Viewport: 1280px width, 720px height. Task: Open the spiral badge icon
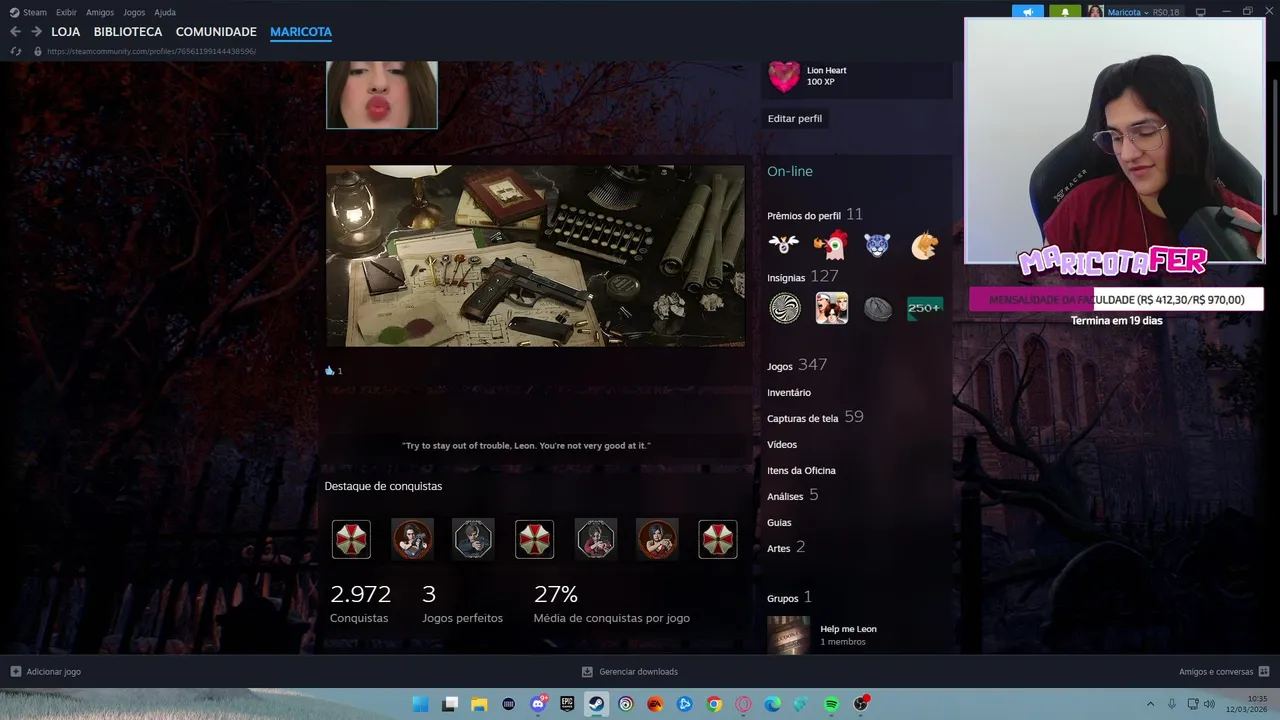785,308
